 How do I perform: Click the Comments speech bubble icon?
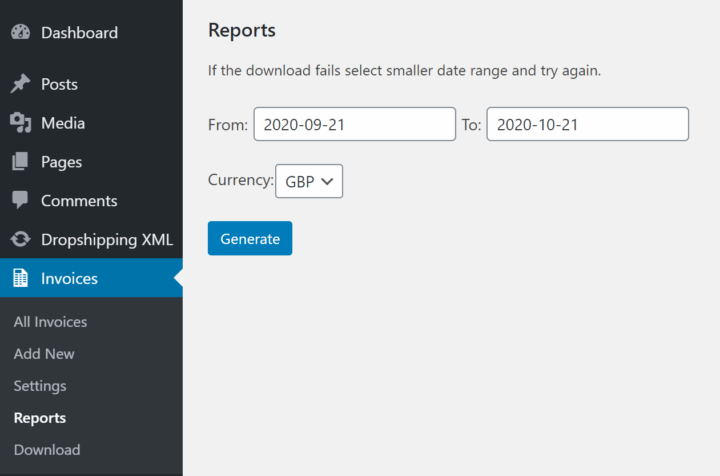tap(20, 201)
